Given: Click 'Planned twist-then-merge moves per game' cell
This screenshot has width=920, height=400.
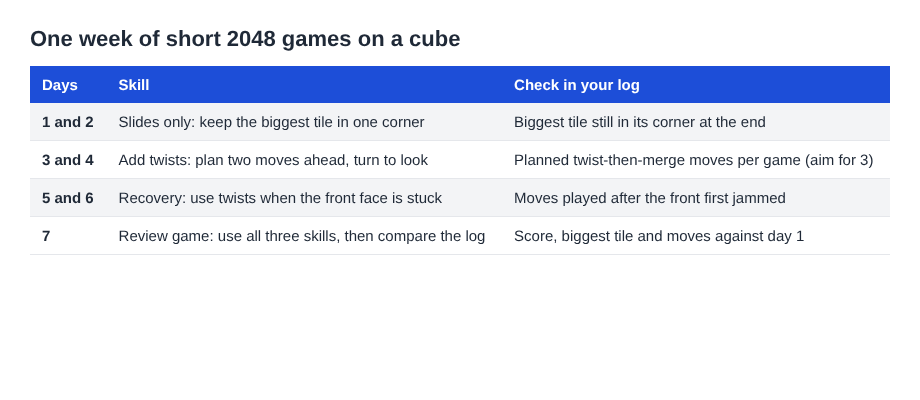Looking at the screenshot, I should click(x=694, y=160).
